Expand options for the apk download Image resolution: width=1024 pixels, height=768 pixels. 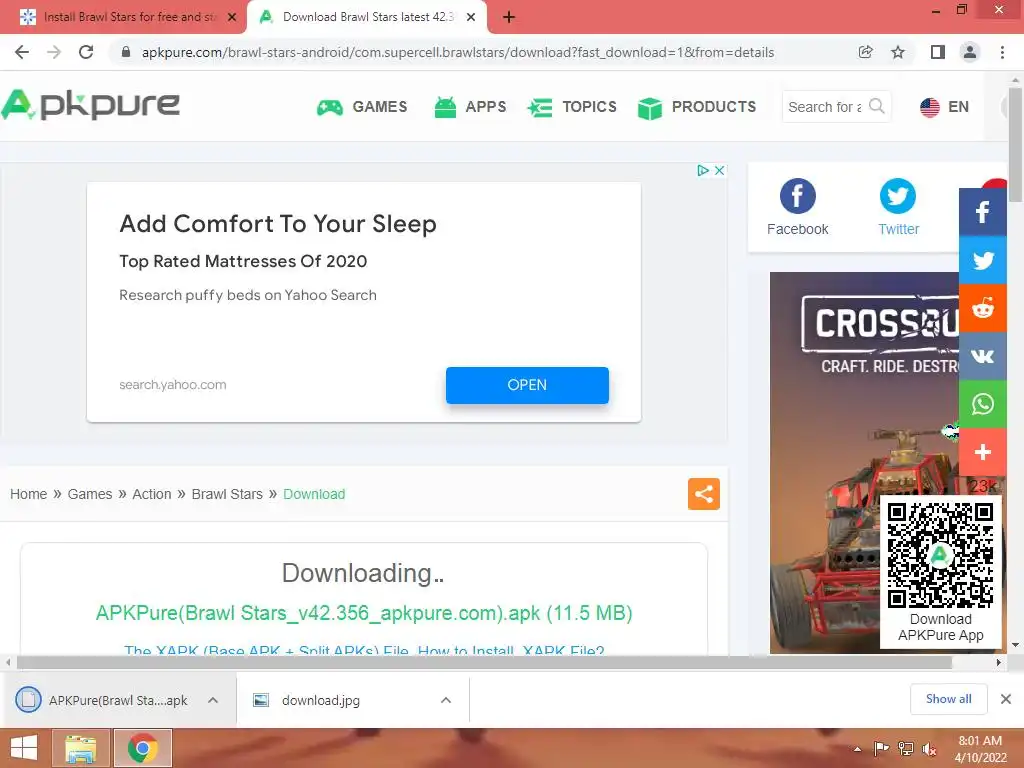[x=213, y=700]
